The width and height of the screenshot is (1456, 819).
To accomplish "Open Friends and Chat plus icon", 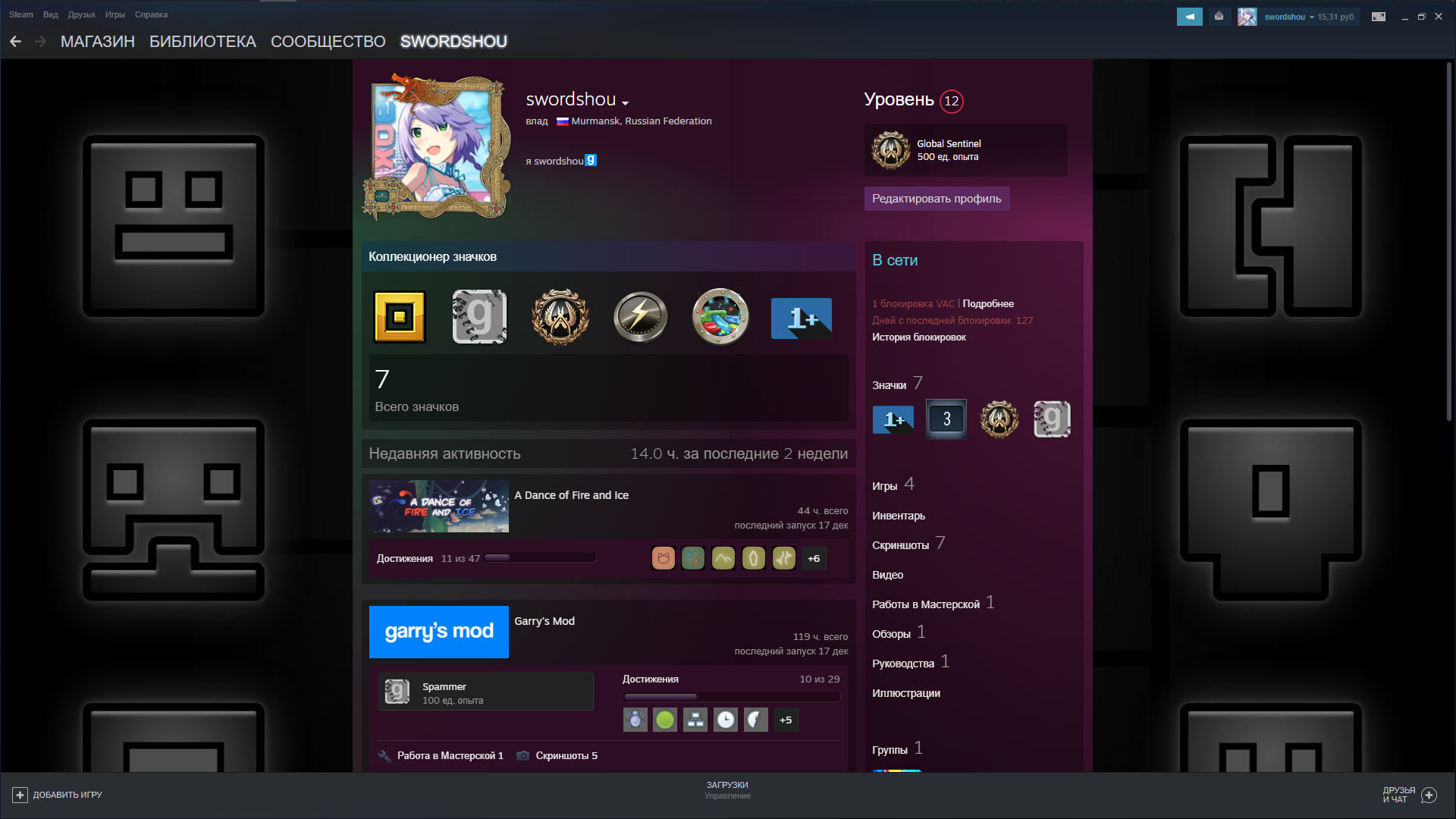I will 1429,795.
